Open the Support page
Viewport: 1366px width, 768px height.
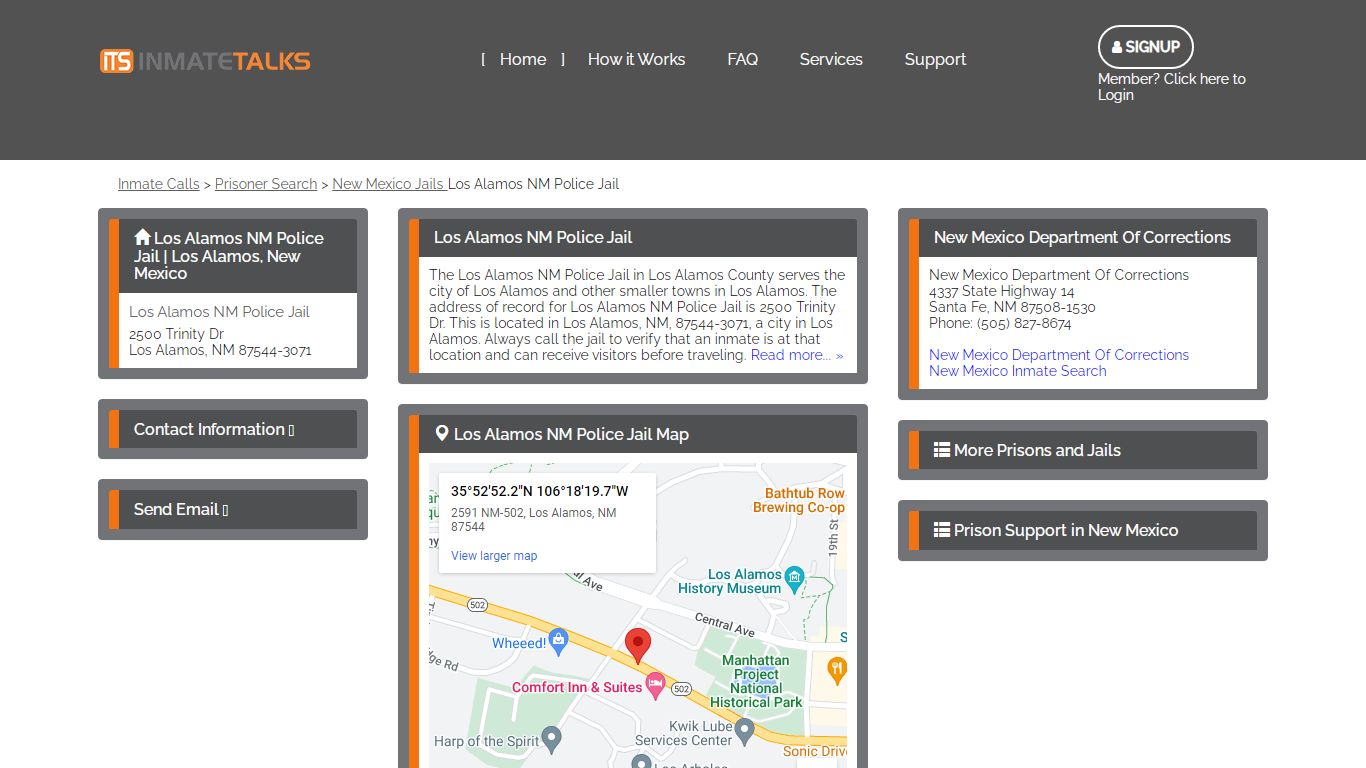coord(935,59)
